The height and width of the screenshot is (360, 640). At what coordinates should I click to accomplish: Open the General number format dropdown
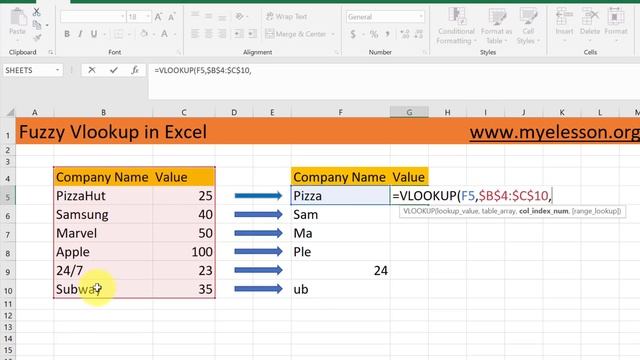click(421, 17)
